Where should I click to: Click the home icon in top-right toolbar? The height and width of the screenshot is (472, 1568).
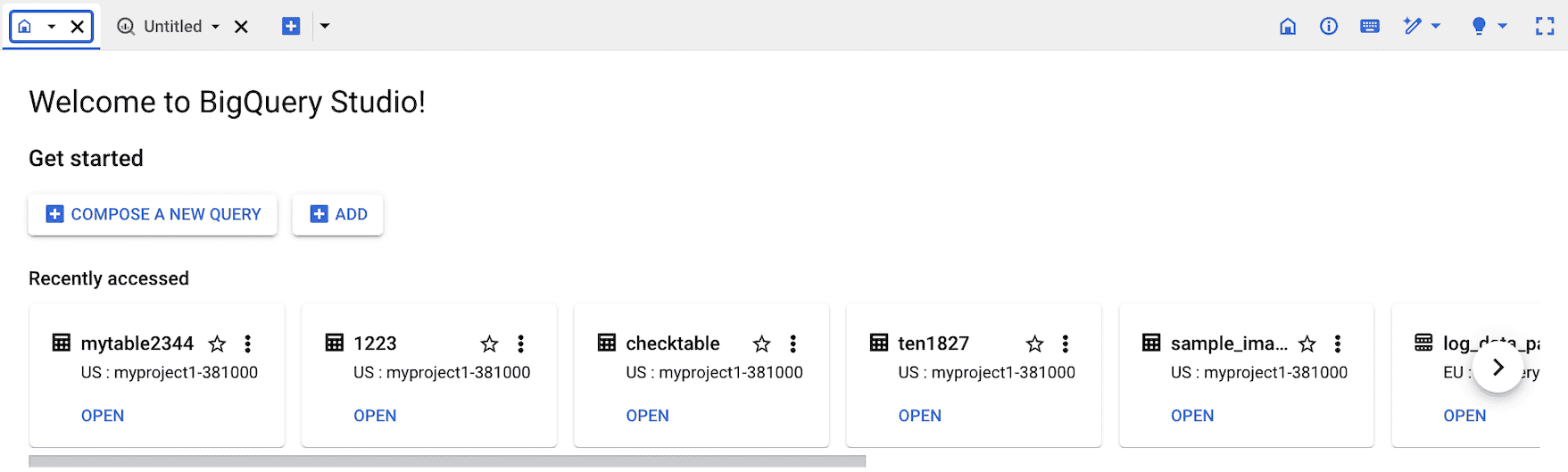click(1288, 27)
